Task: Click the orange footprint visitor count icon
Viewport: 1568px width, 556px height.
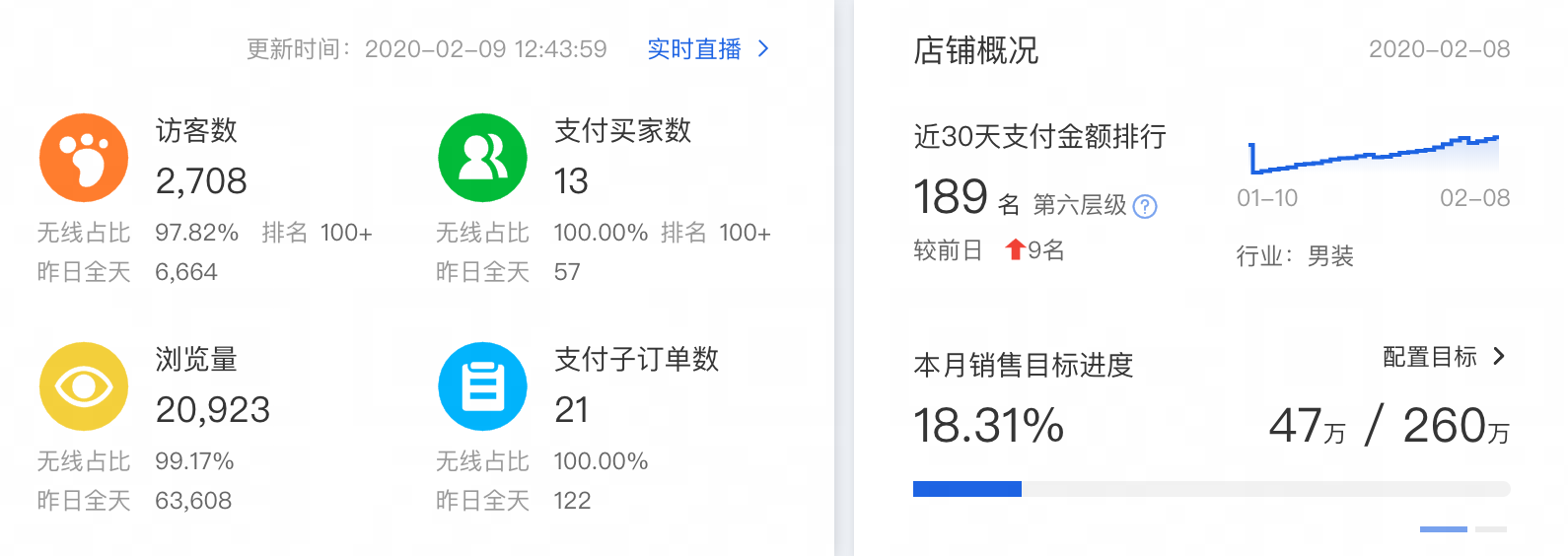Action: [84, 158]
